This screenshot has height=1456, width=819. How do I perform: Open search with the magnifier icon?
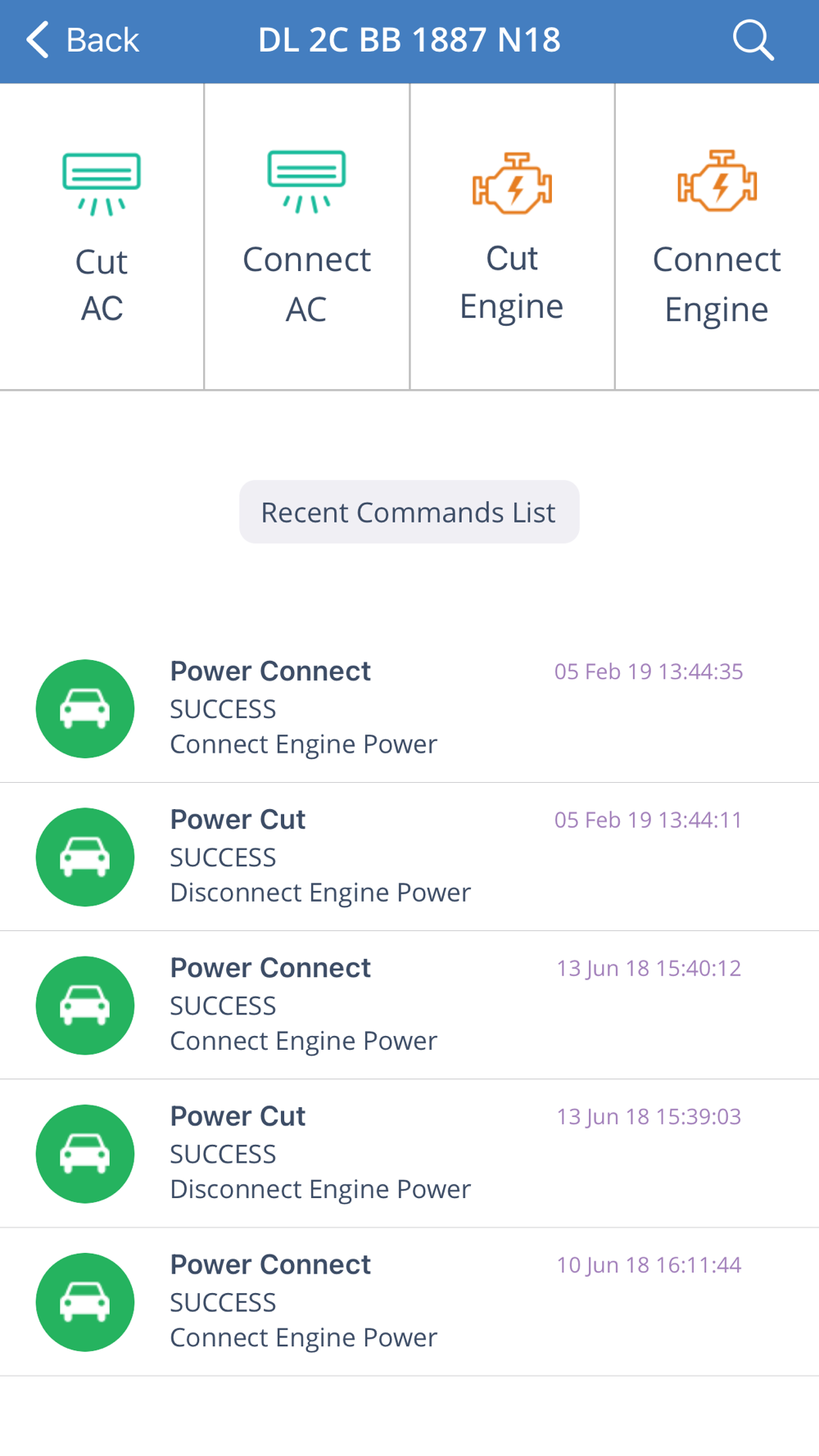click(x=753, y=40)
